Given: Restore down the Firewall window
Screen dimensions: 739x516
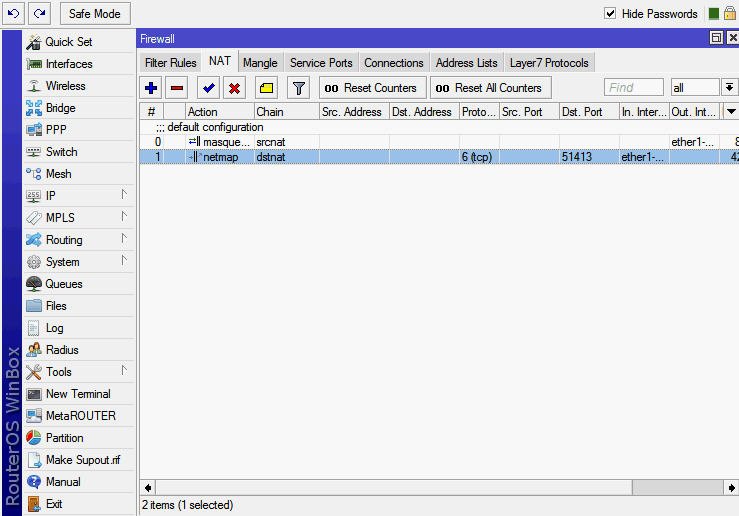Looking at the screenshot, I should (x=716, y=38).
